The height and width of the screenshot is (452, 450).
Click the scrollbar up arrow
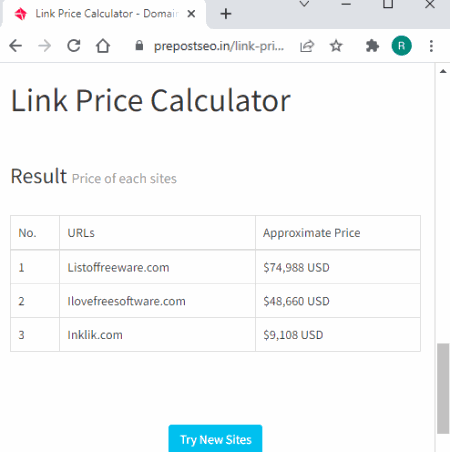coord(443,71)
